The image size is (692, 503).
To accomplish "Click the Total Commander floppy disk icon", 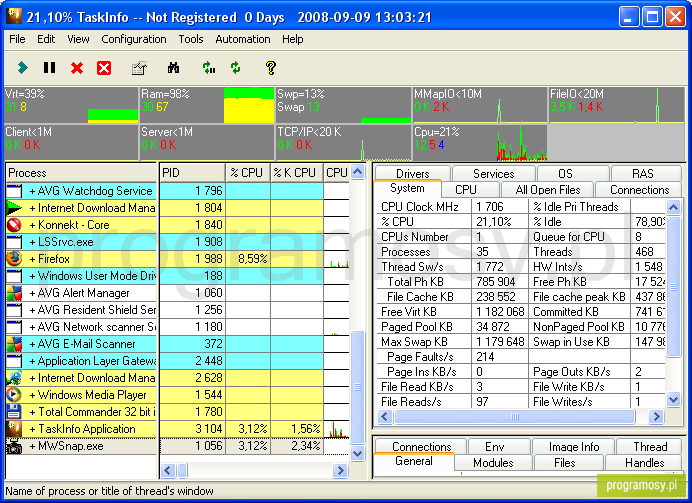I will pos(14,412).
